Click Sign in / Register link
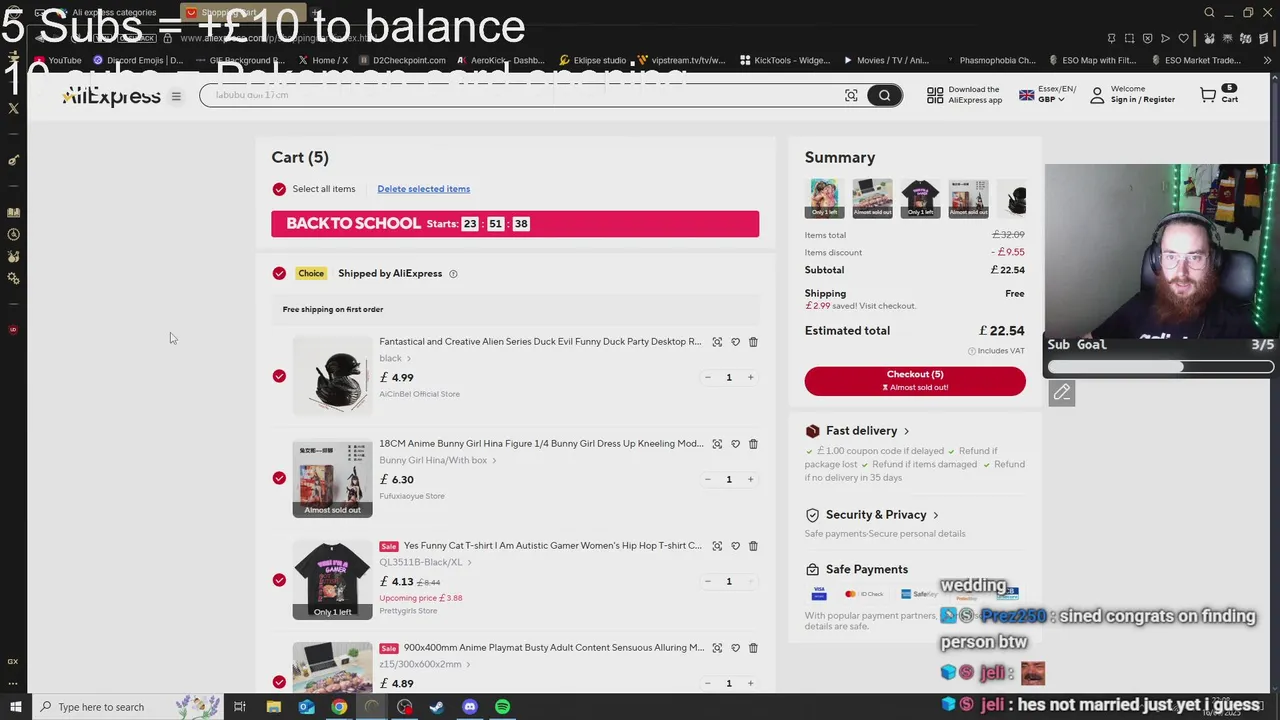The height and width of the screenshot is (720, 1280). point(1142,100)
